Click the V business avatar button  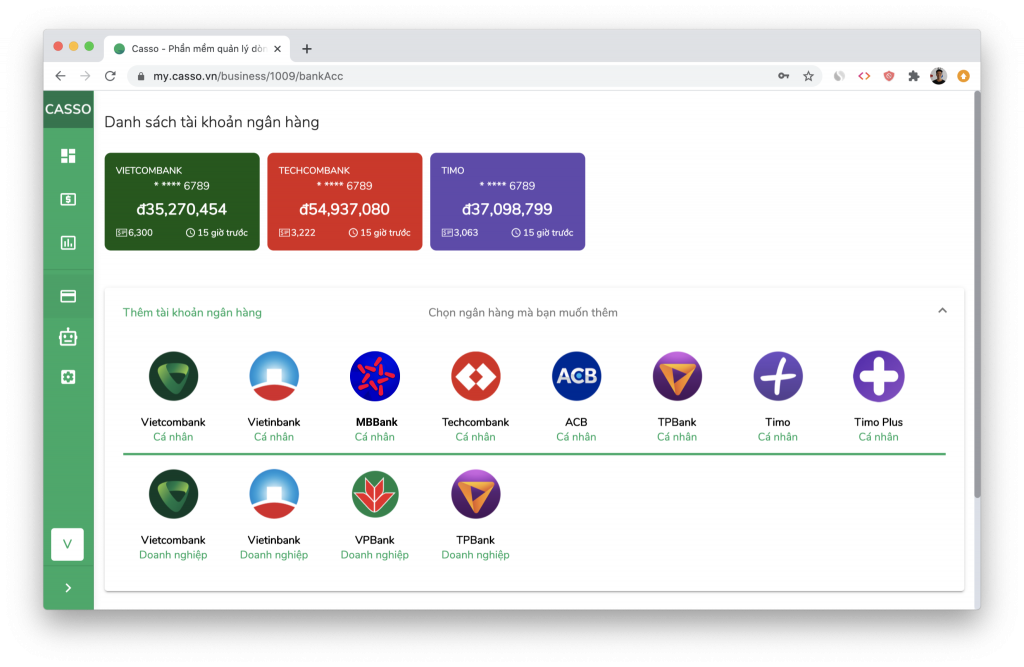[x=67, y=544]
